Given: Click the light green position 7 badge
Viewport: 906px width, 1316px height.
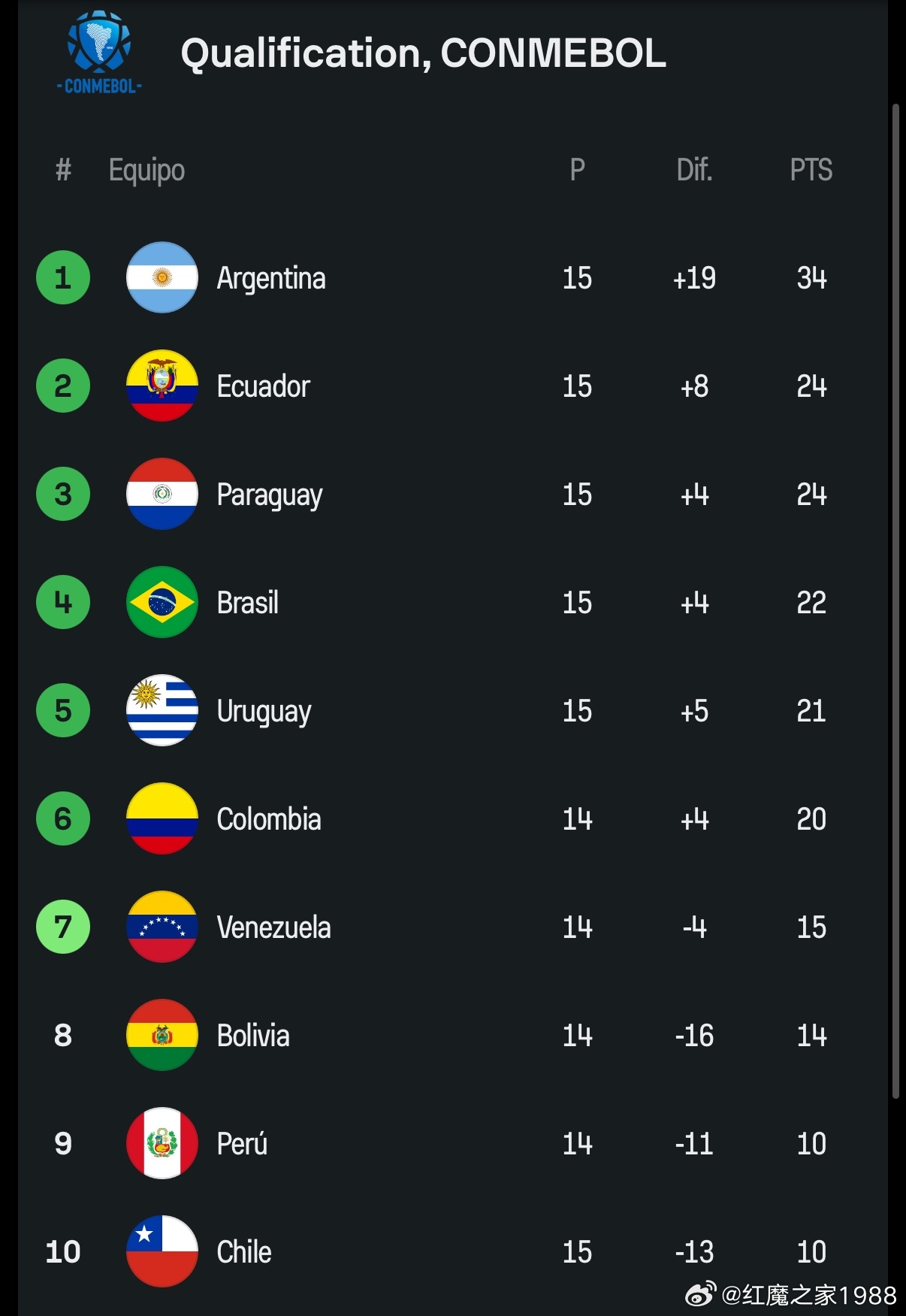Looking at the screenshot, I should click(63, 927).
